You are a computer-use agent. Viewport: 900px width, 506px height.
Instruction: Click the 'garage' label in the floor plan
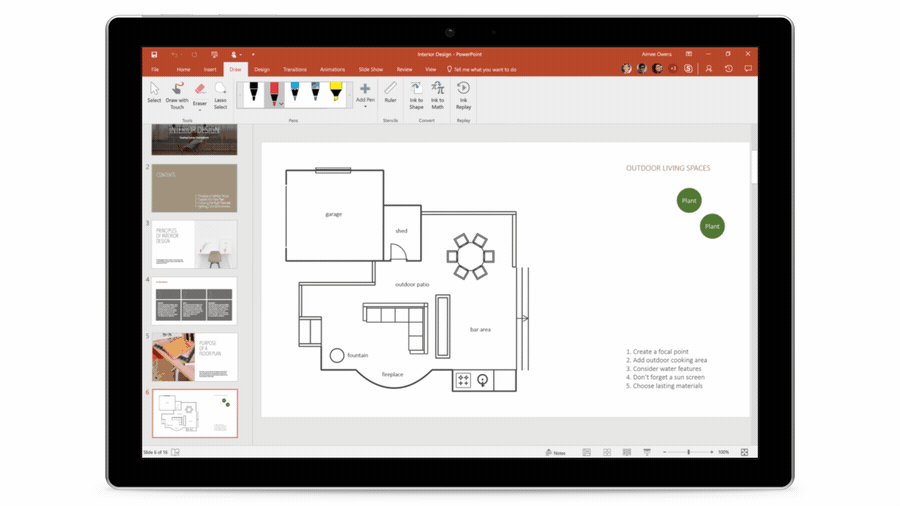coord(333,214)
